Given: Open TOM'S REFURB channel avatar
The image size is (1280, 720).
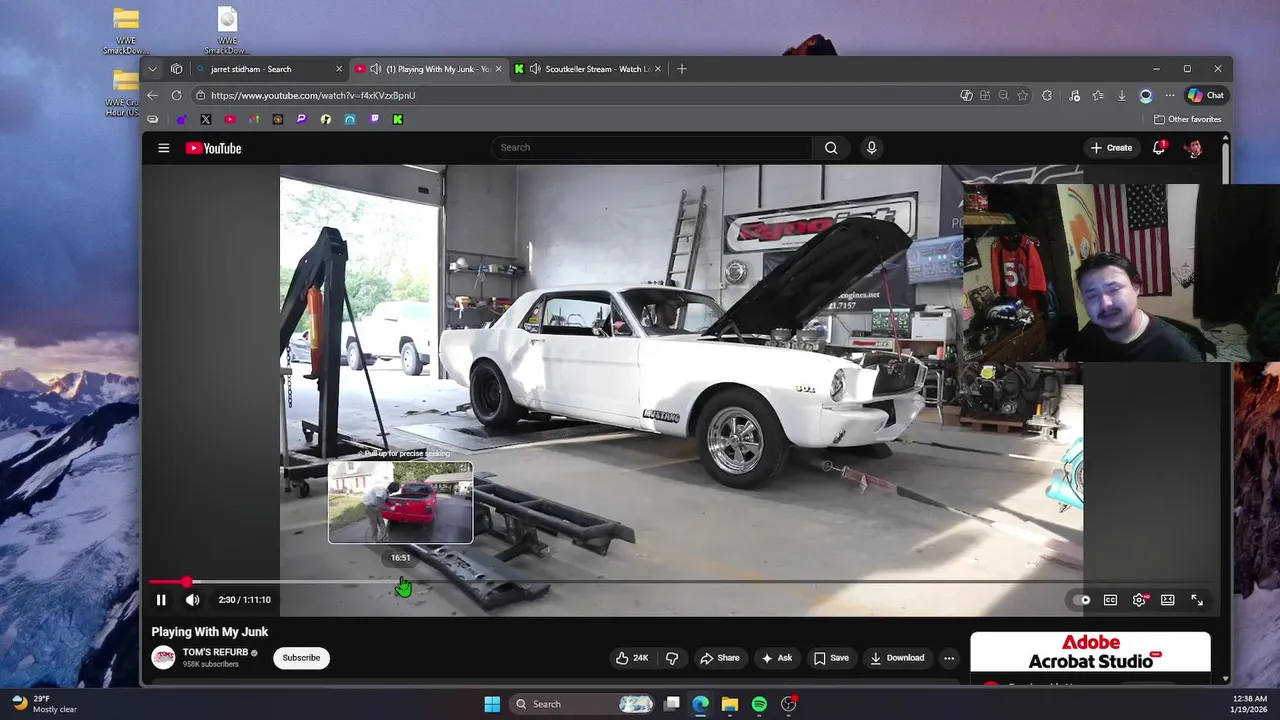Looking at the screenshot, I should pyautogui.click(x=163, y=657).
